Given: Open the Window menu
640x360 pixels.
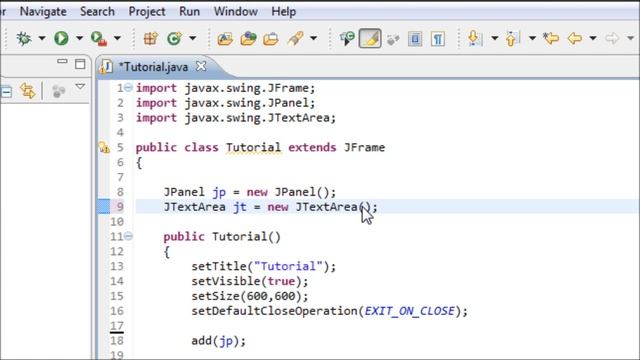Looking at the screenshot, I should point(236,11).
